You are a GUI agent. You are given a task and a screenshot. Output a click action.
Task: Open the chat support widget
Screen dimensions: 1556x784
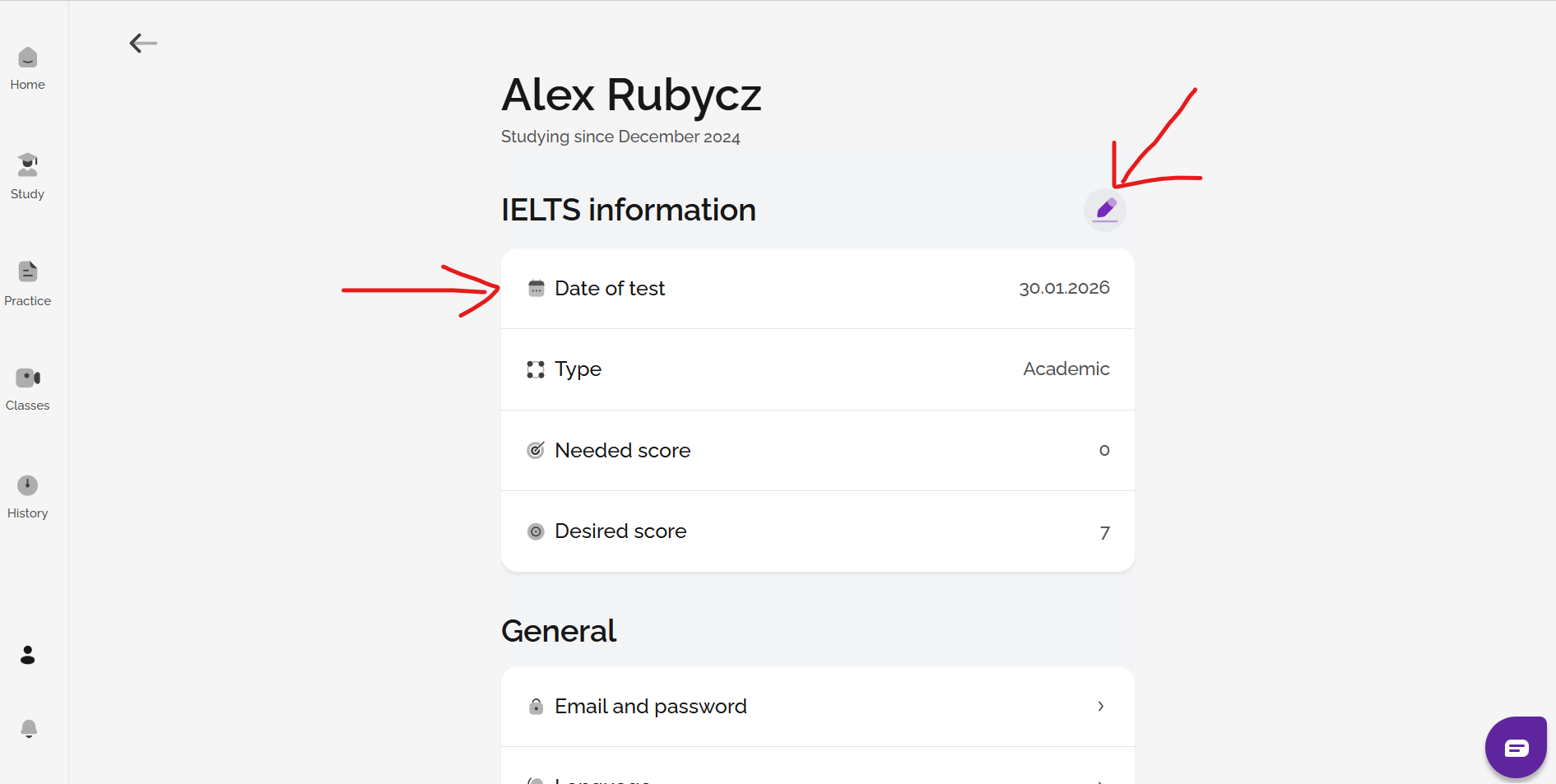click(1516, 747)
